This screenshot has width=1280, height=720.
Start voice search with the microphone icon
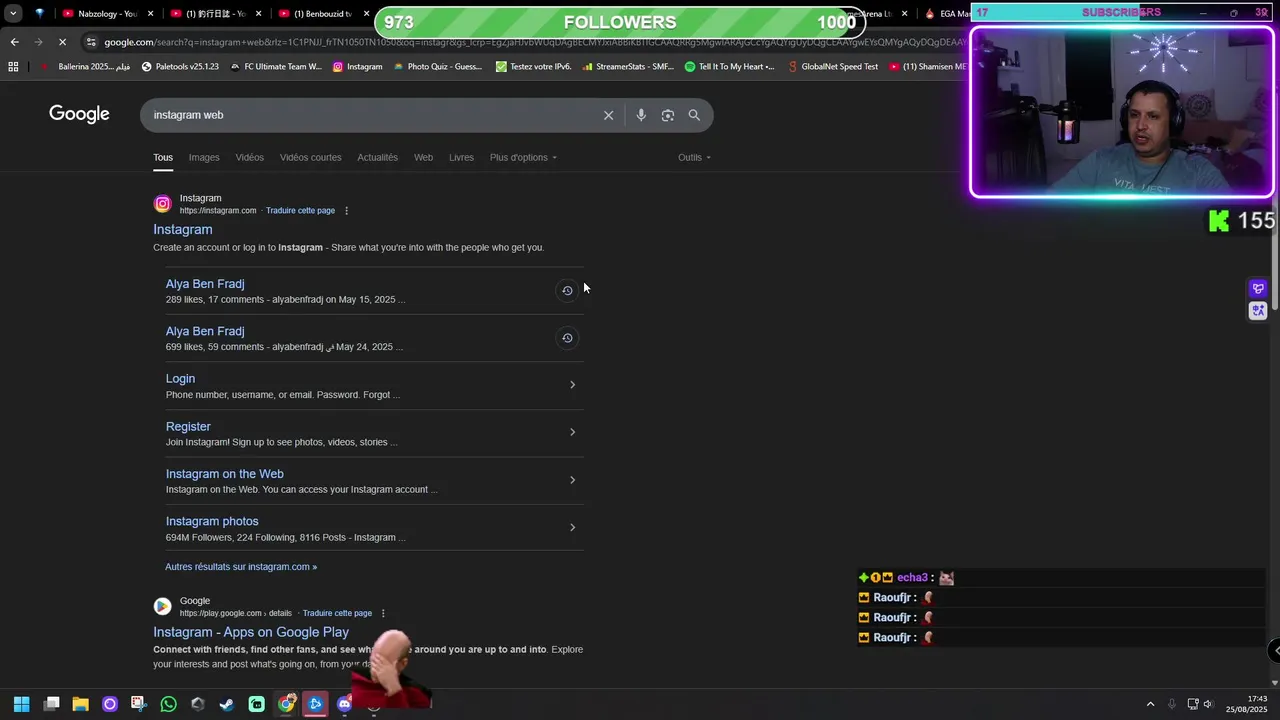(x=641, y=115)
